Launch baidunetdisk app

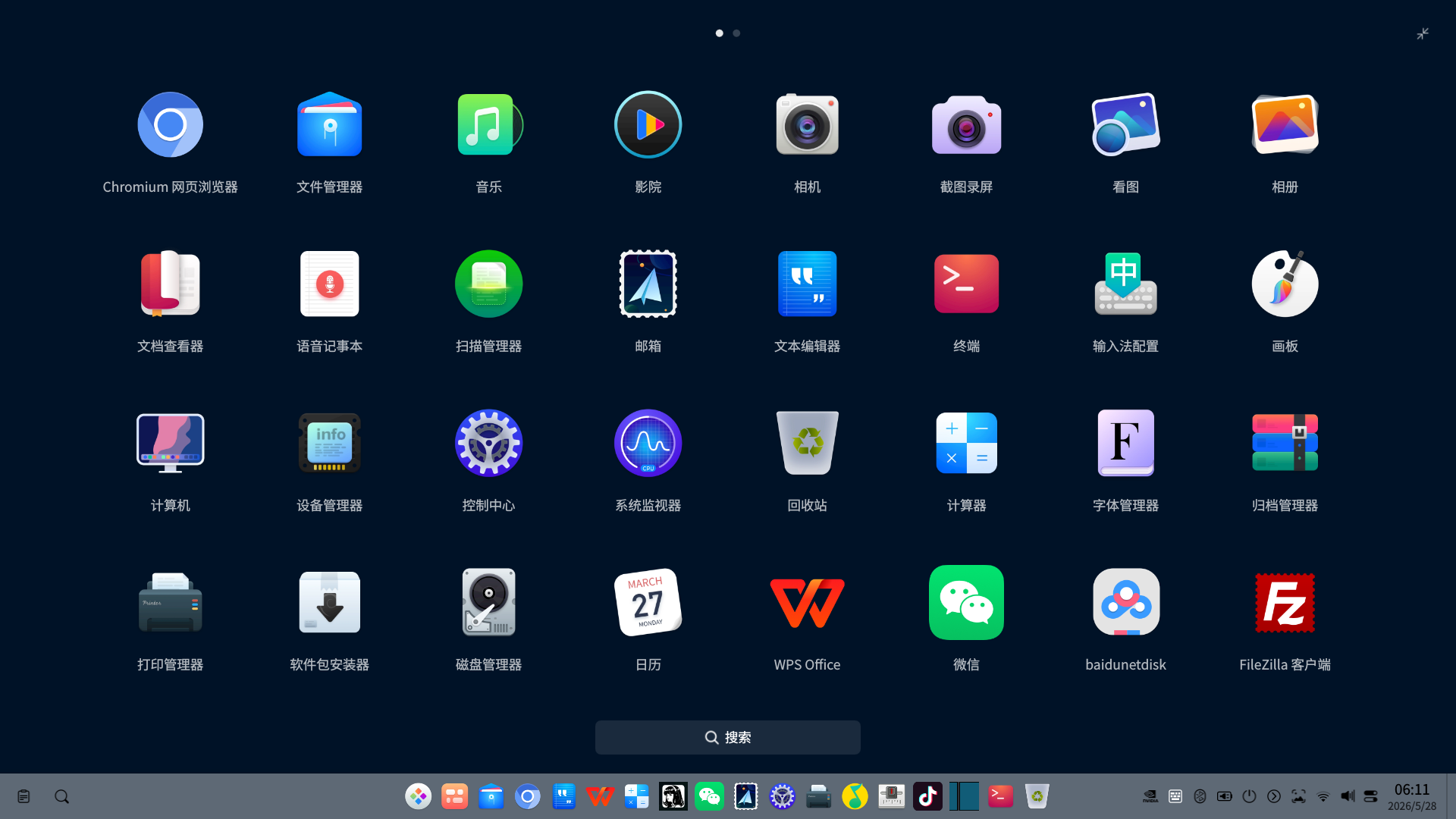coord(1125,603)
